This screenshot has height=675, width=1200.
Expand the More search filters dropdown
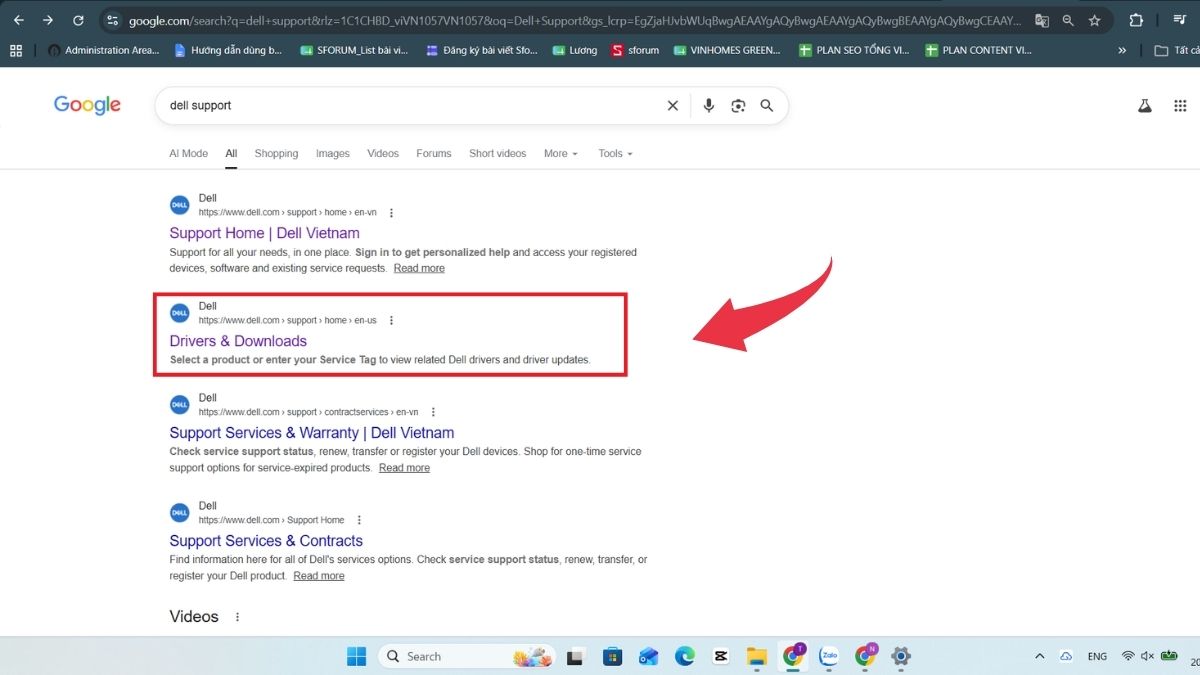coord(561,153)
